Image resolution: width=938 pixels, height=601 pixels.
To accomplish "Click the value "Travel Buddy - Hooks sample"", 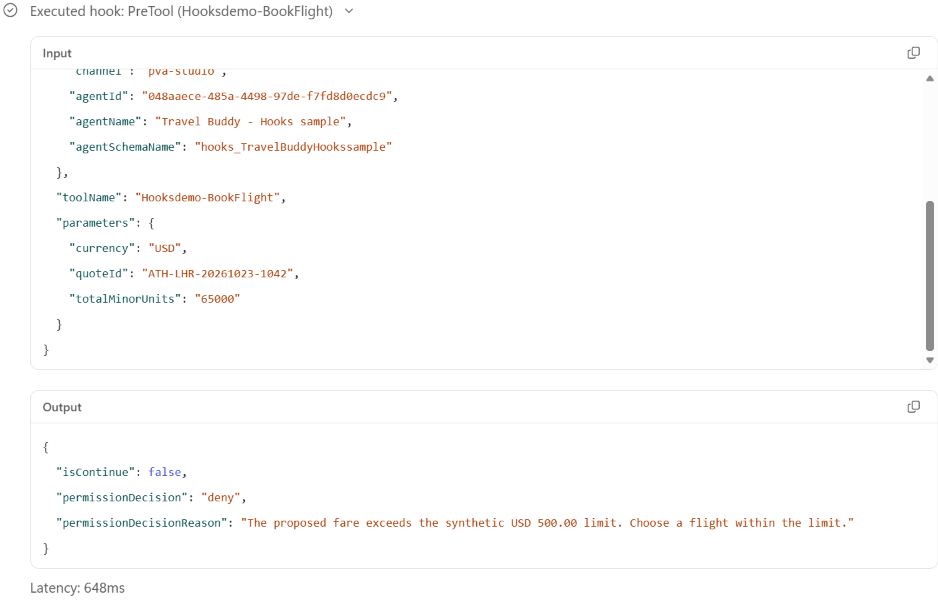I will click(250, 122).
